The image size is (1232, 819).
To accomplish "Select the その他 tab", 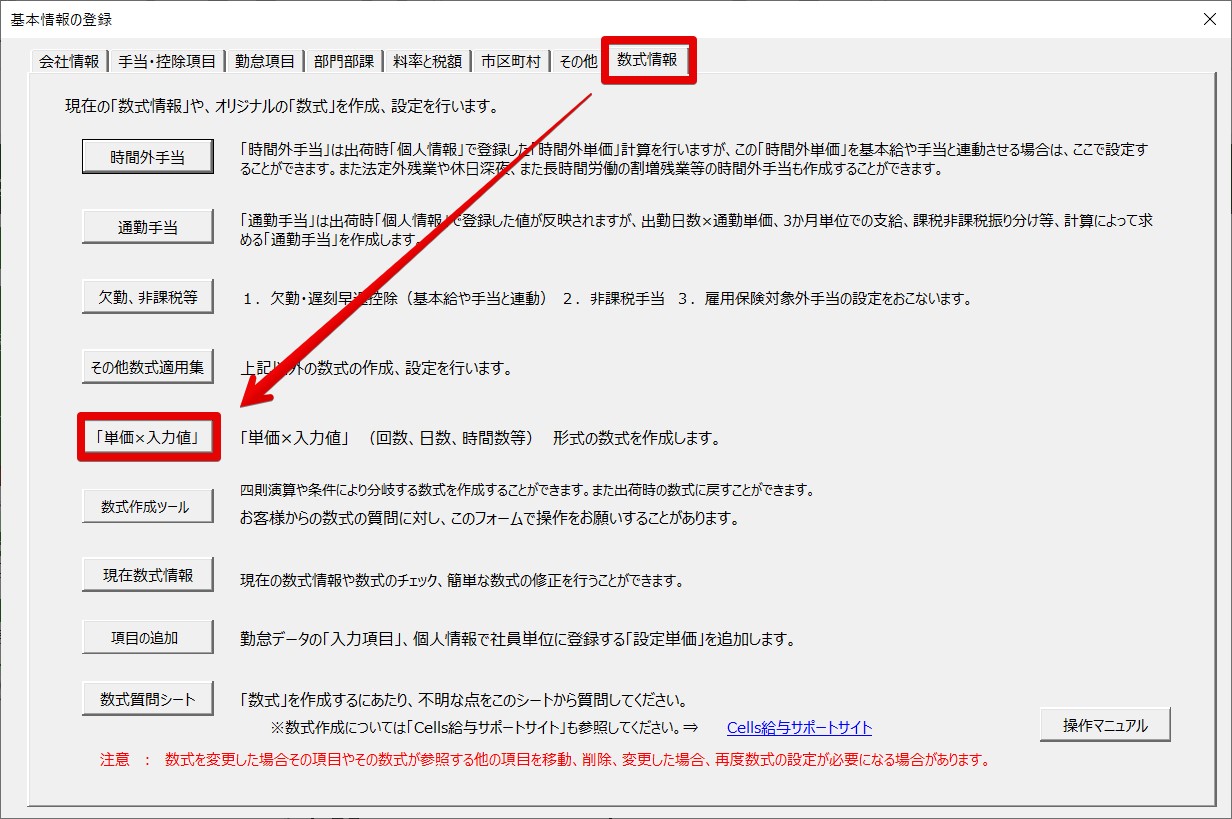I will tap(578, 61).
